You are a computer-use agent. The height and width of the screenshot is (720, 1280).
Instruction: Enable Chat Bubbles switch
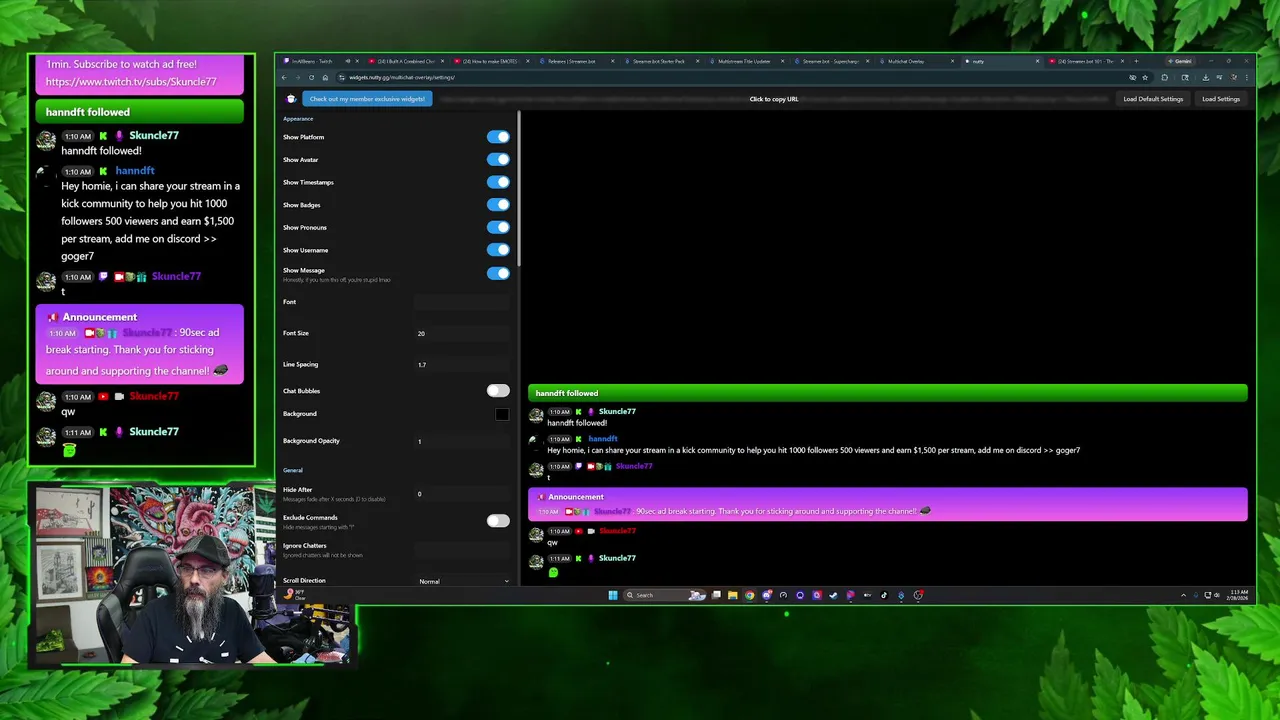pos(498,391)
